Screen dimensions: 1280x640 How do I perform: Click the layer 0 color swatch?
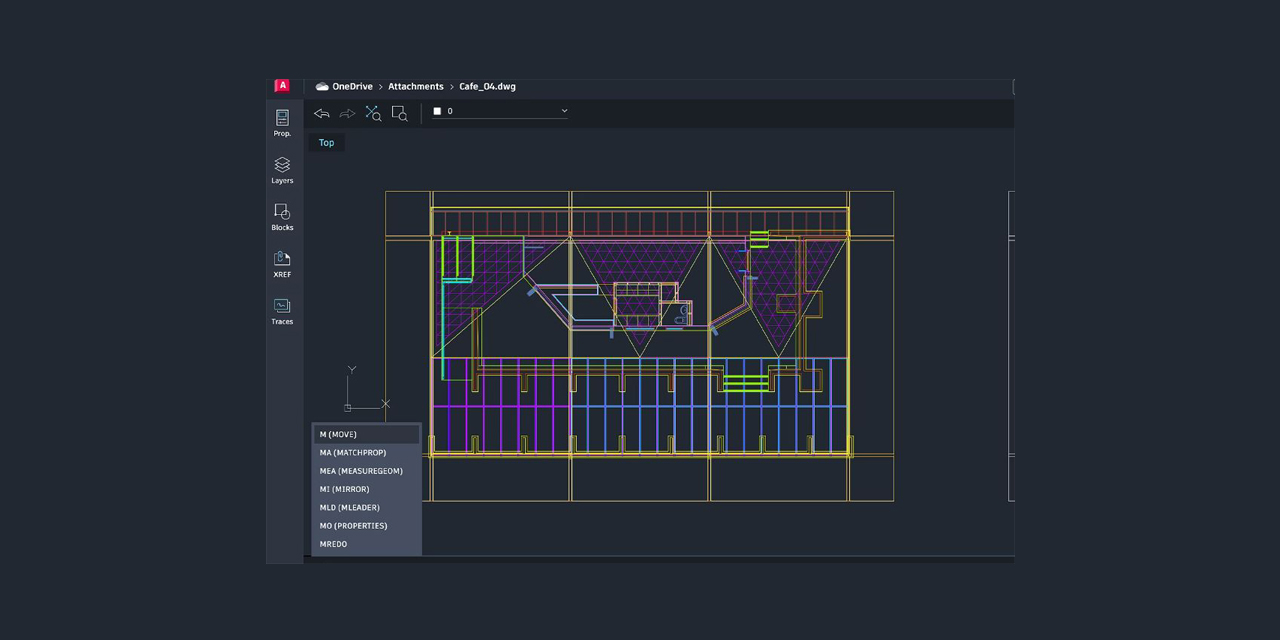click(436, 111)
